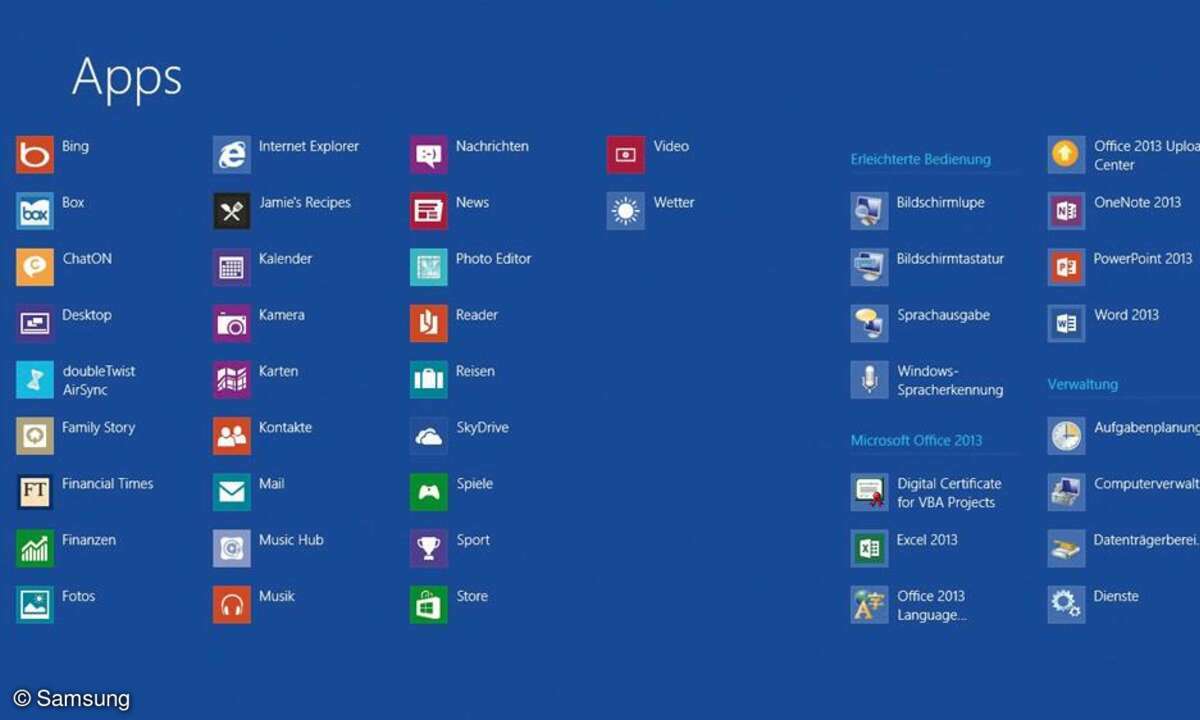Open Aufgabenplanung clock icon
Screen dimensions: 1200x720
point(1067,436)
